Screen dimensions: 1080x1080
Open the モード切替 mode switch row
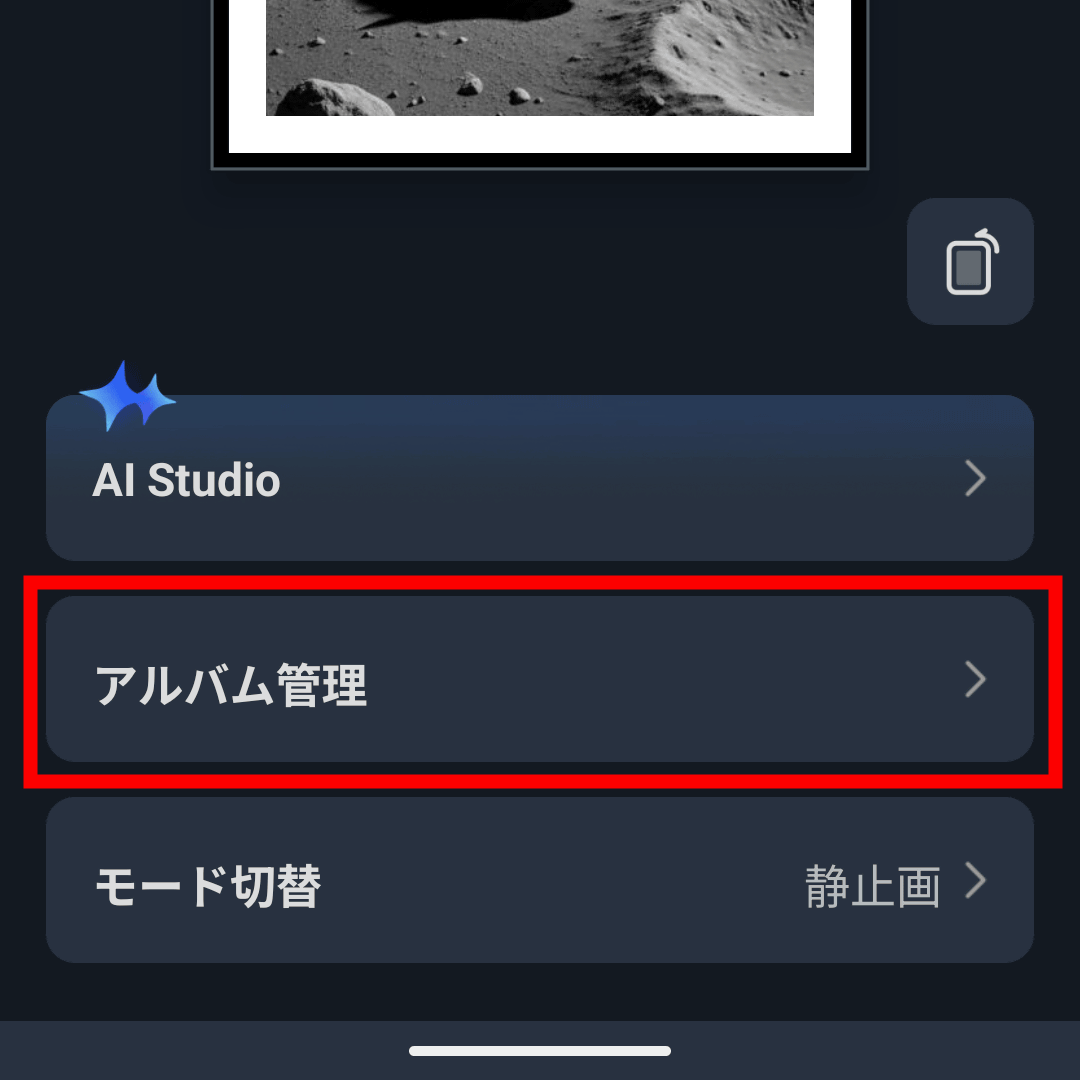pos(539,880)
